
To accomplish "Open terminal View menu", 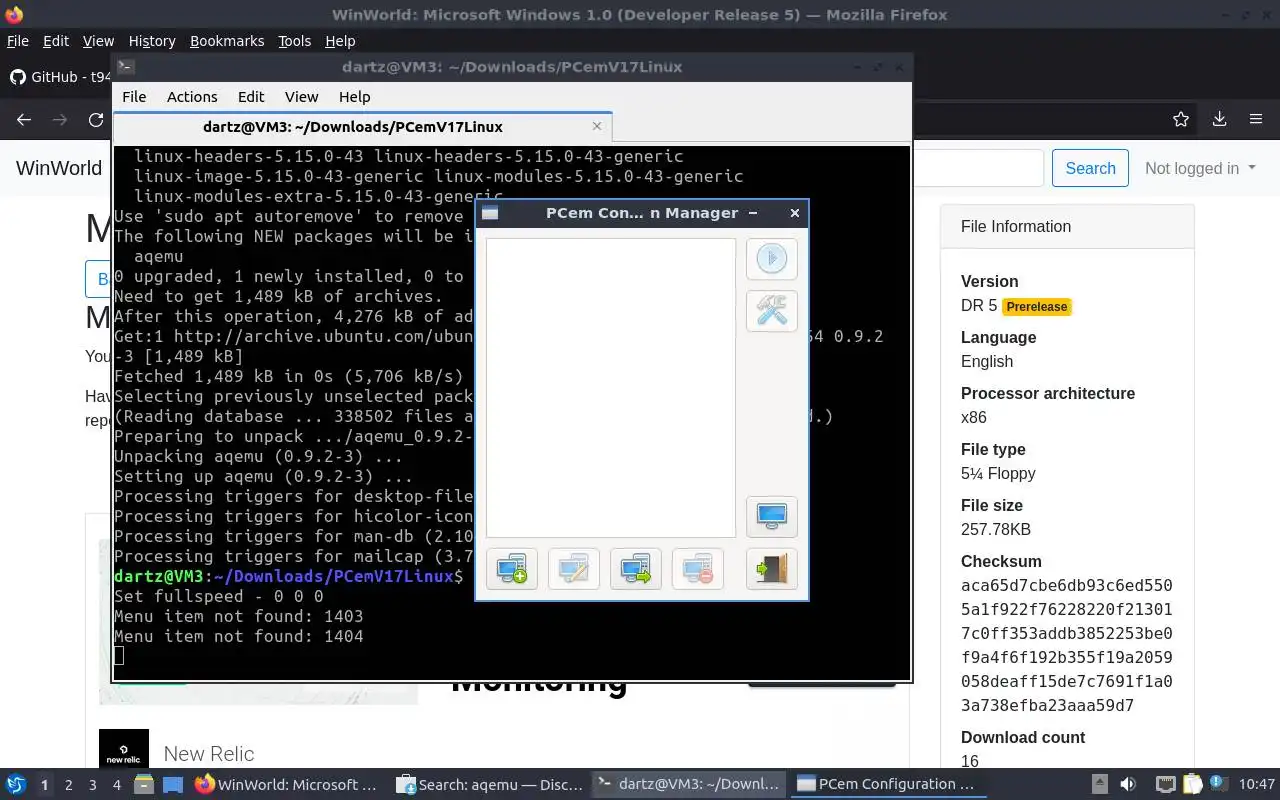I will click(301, 97).
